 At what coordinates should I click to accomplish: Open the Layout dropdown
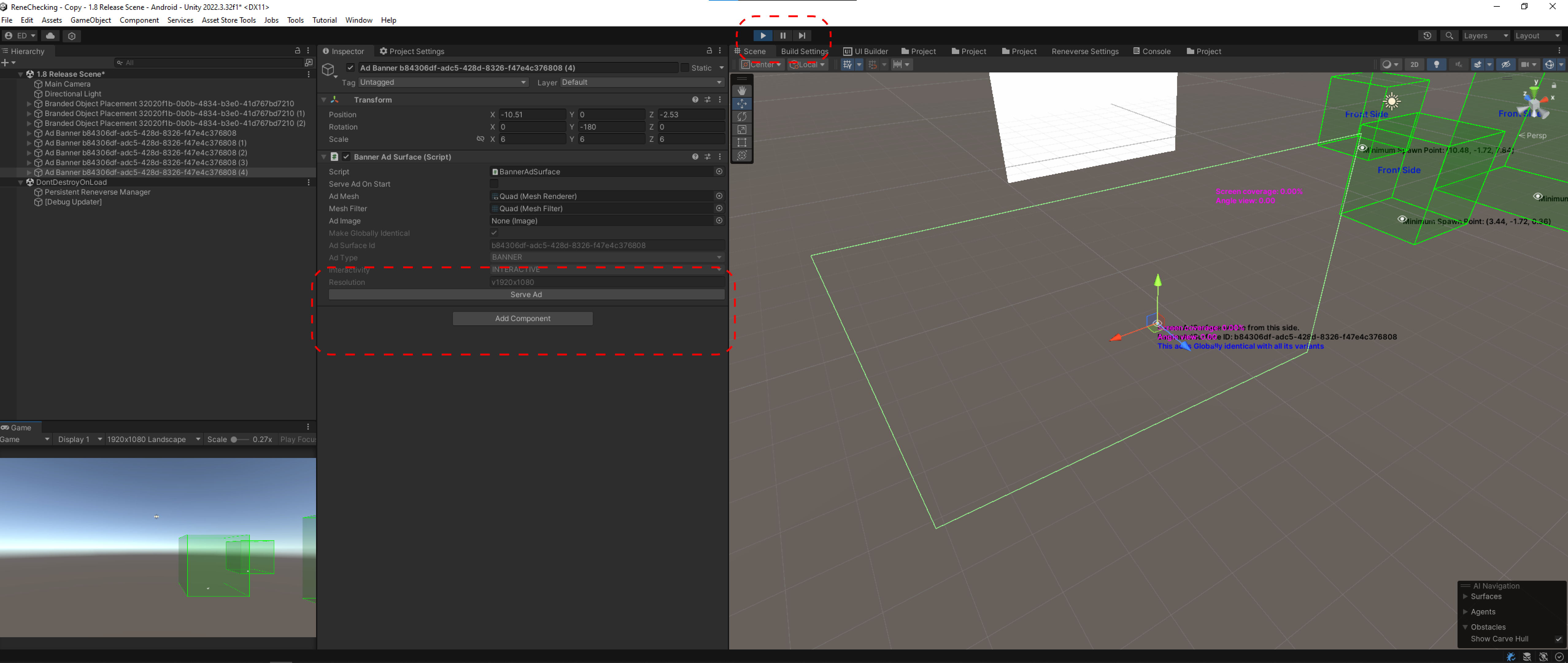pyautogui.click(x=1538, y=36)
